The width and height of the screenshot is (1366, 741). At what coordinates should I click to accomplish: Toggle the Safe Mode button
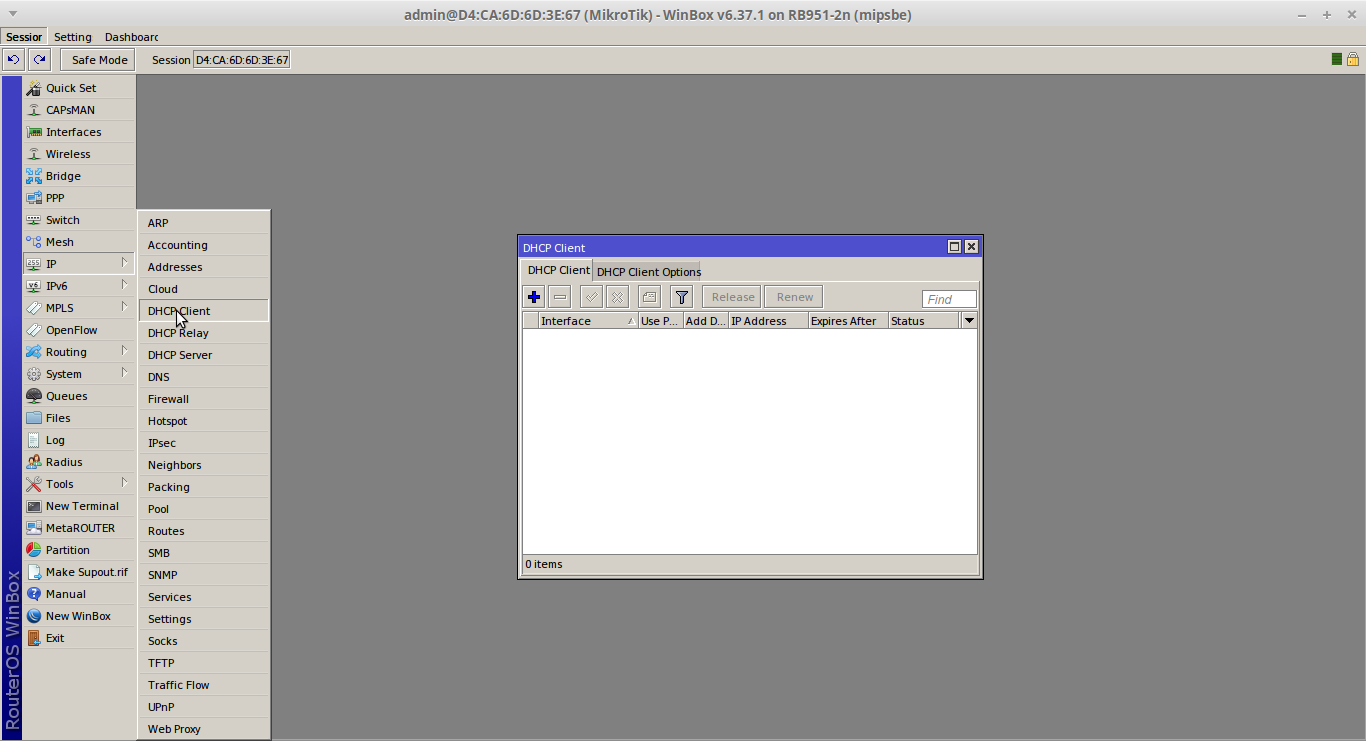point(98,60)
